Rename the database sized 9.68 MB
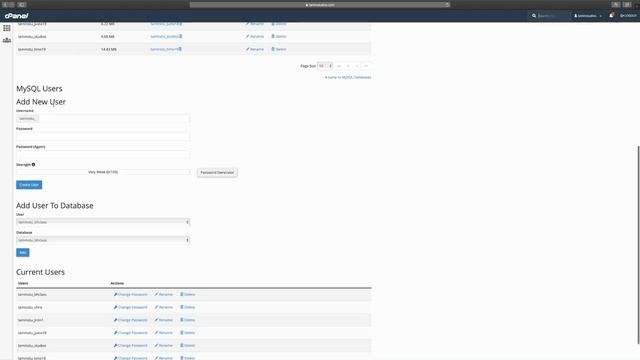The image size is (640, 360). click(255, 36)
